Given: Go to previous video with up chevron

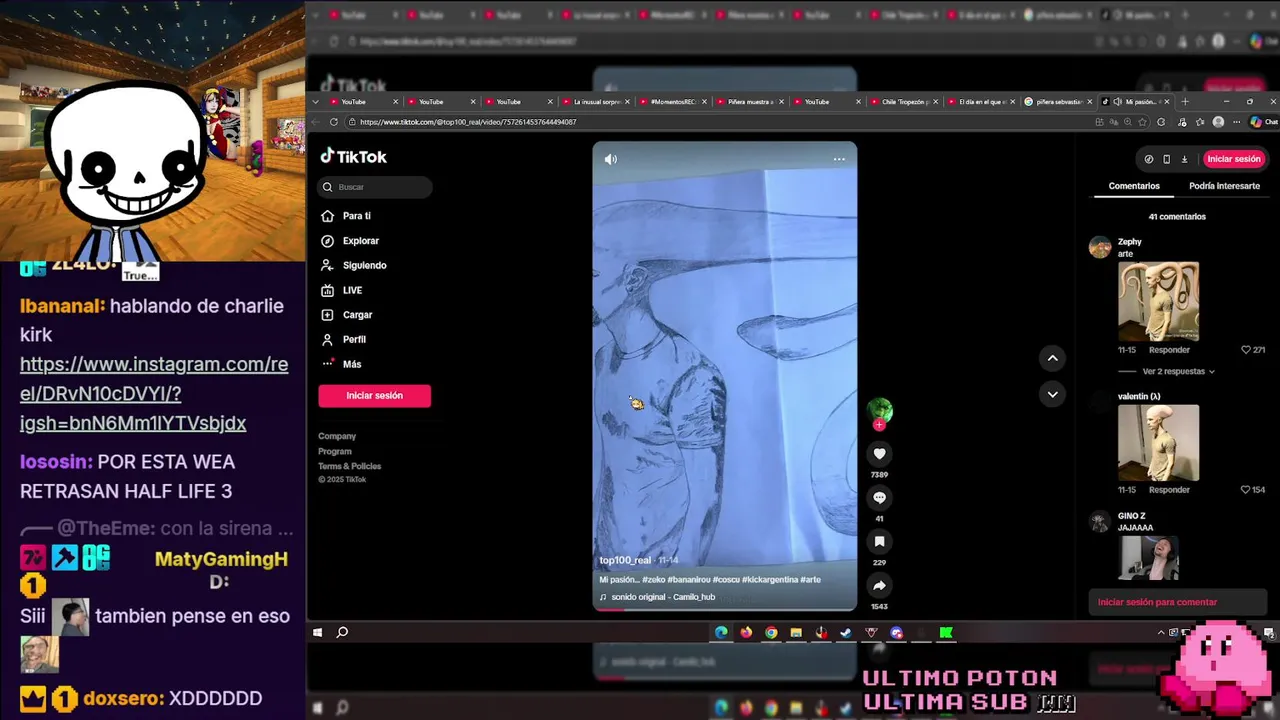Looking at the screenshot, I should (1052, 358).
